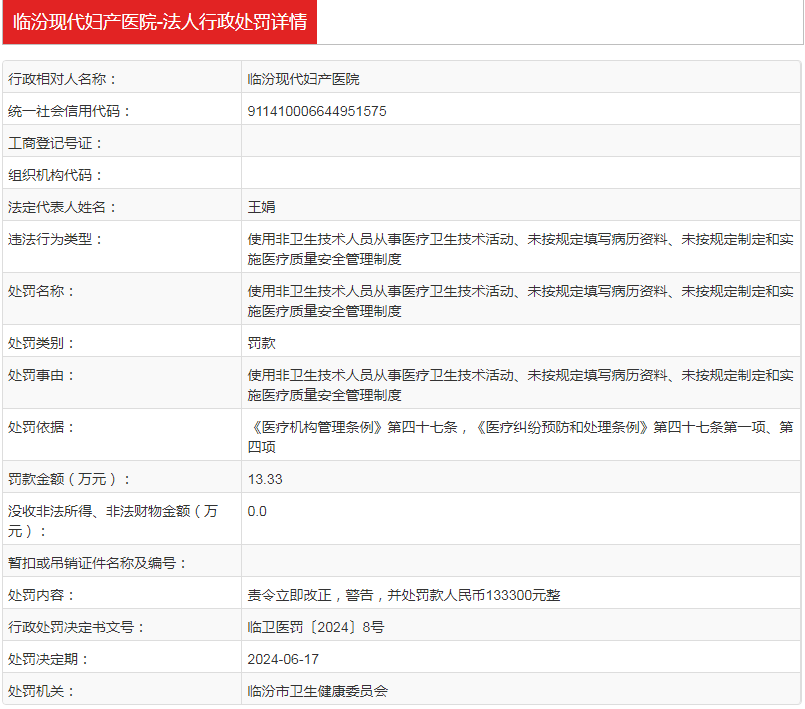Select the 责令立即改正 penalty content text
Screen dimensions: 805x709
pos(404,595)
